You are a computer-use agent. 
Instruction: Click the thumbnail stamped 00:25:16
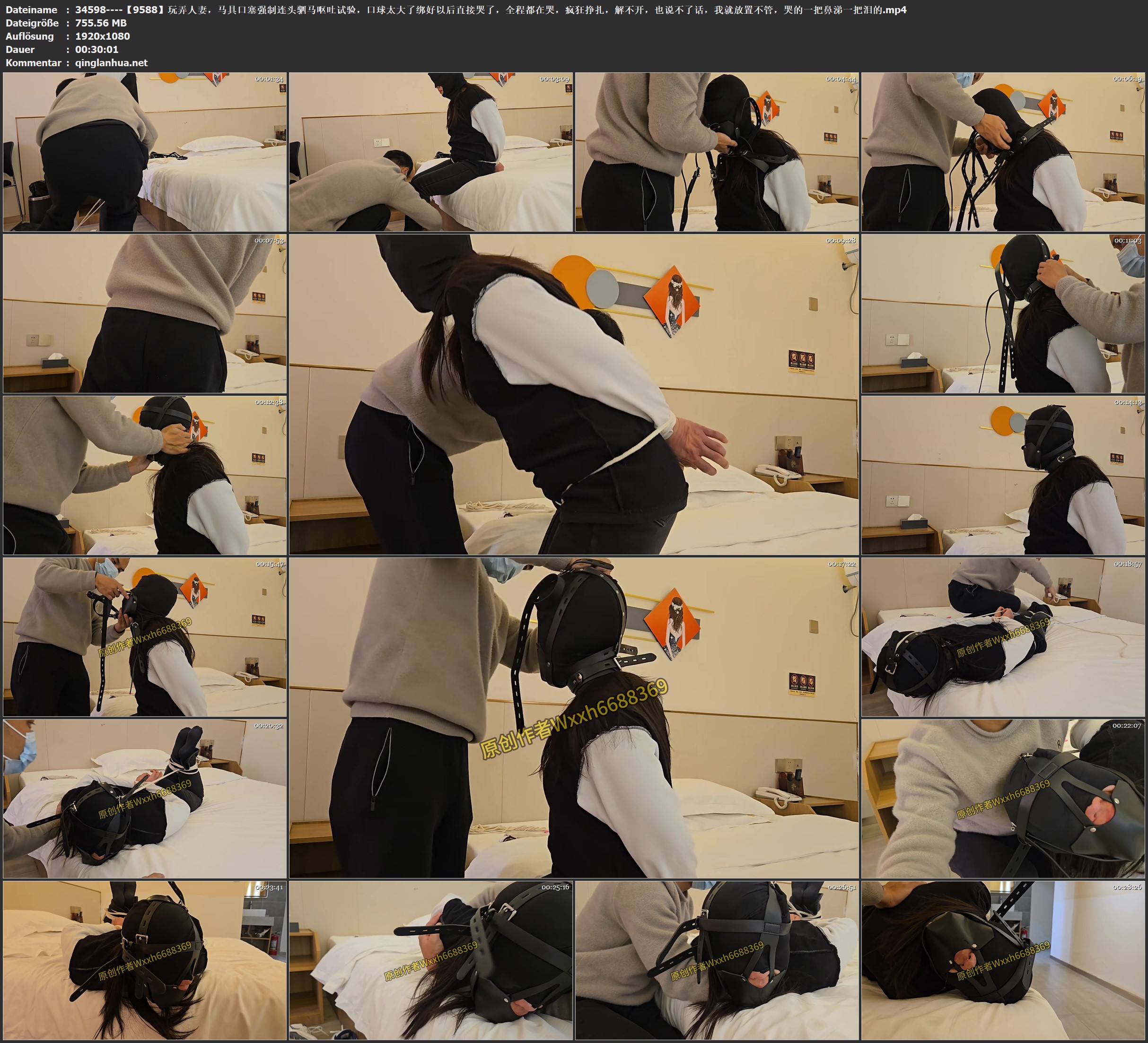click(430, 960)
